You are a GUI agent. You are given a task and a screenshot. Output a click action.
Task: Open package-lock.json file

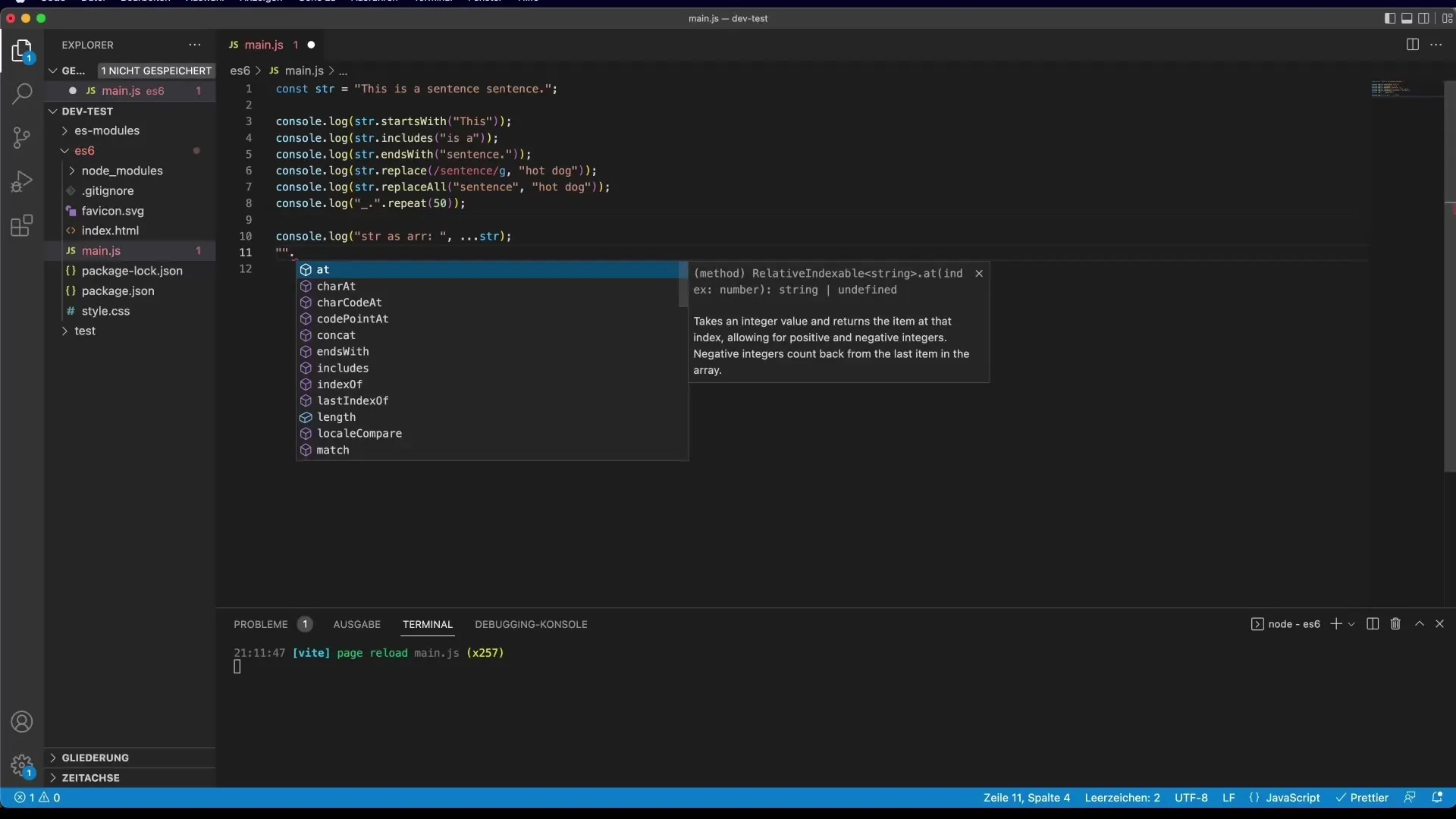pos(133,271)
